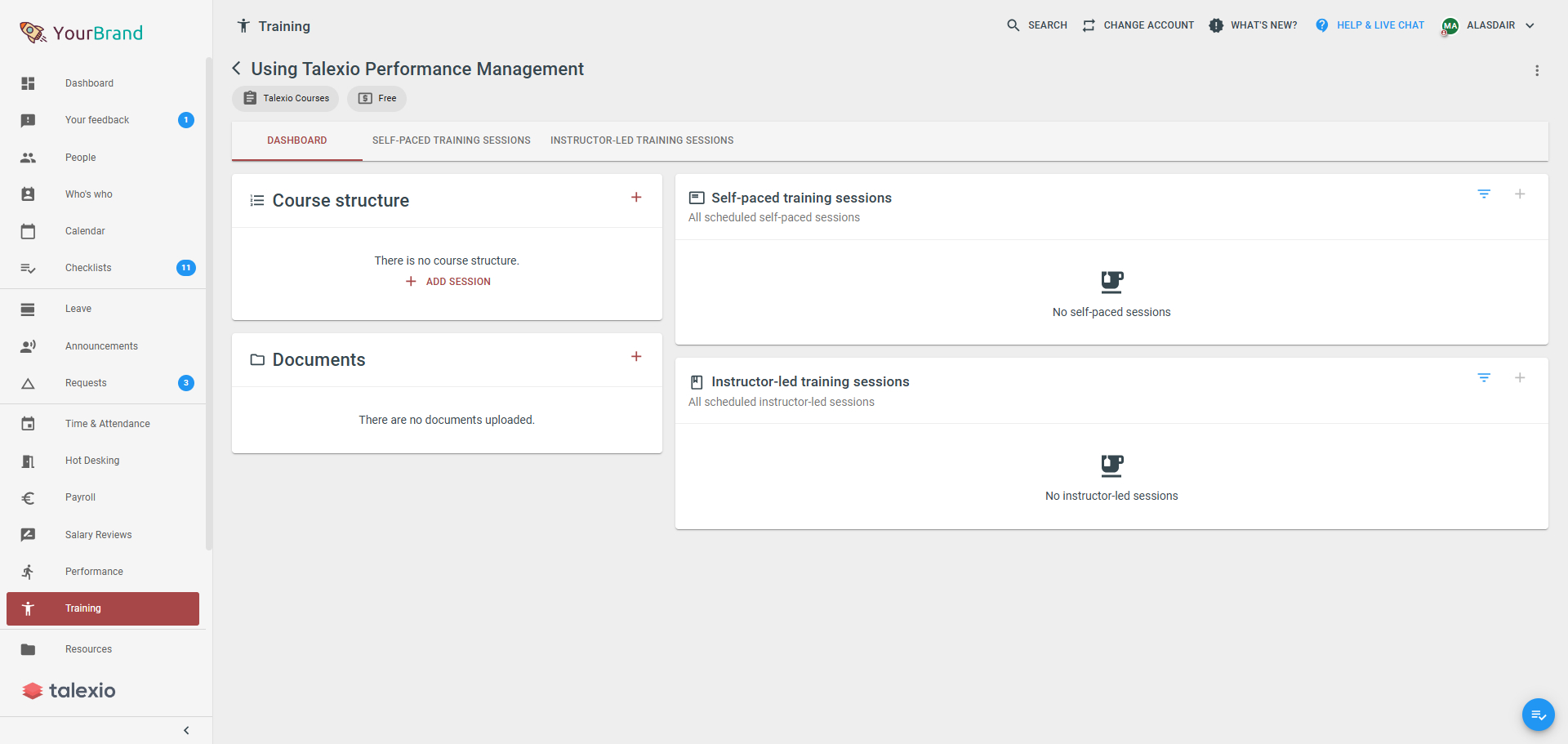This screenshot has width=1568, height=744.
Task: Click 'There are no documents uploaded.' text
Action: 447,420
